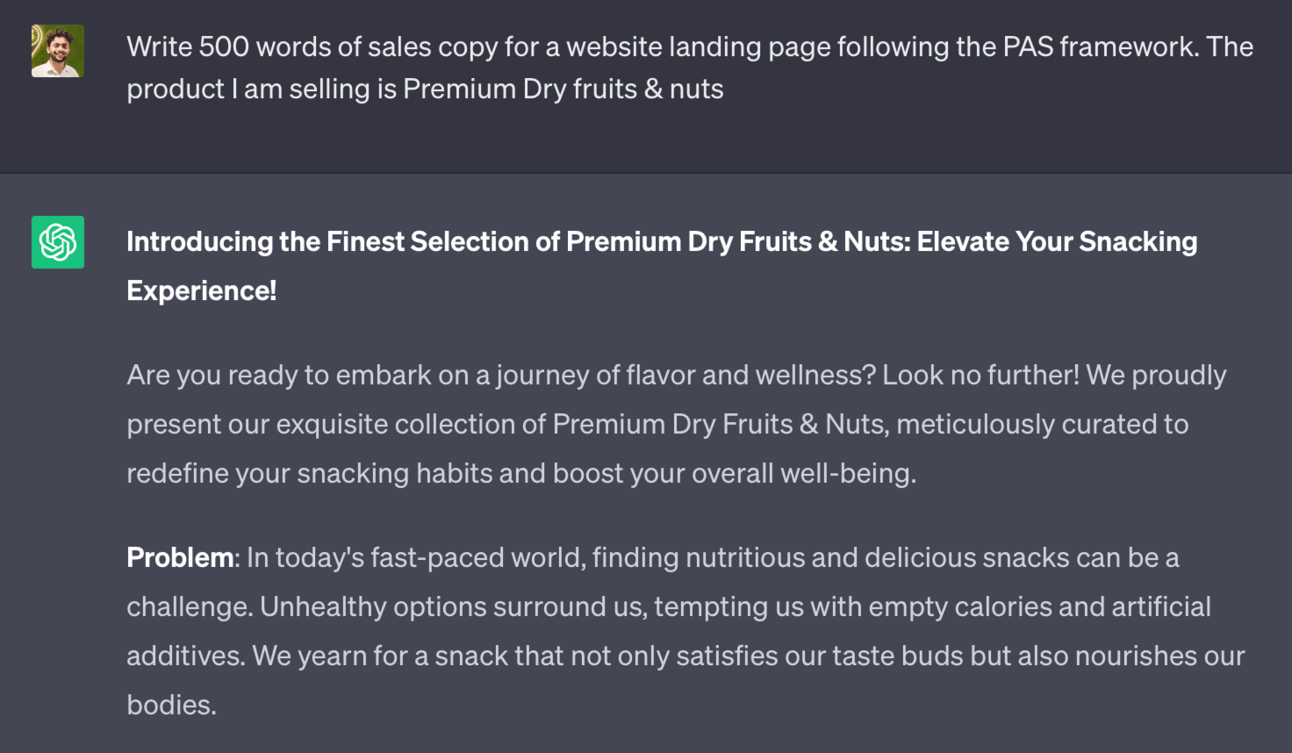Screen dimensions: 1292x753
Task: Click the bold 'Problem' label
Action: 180,557
